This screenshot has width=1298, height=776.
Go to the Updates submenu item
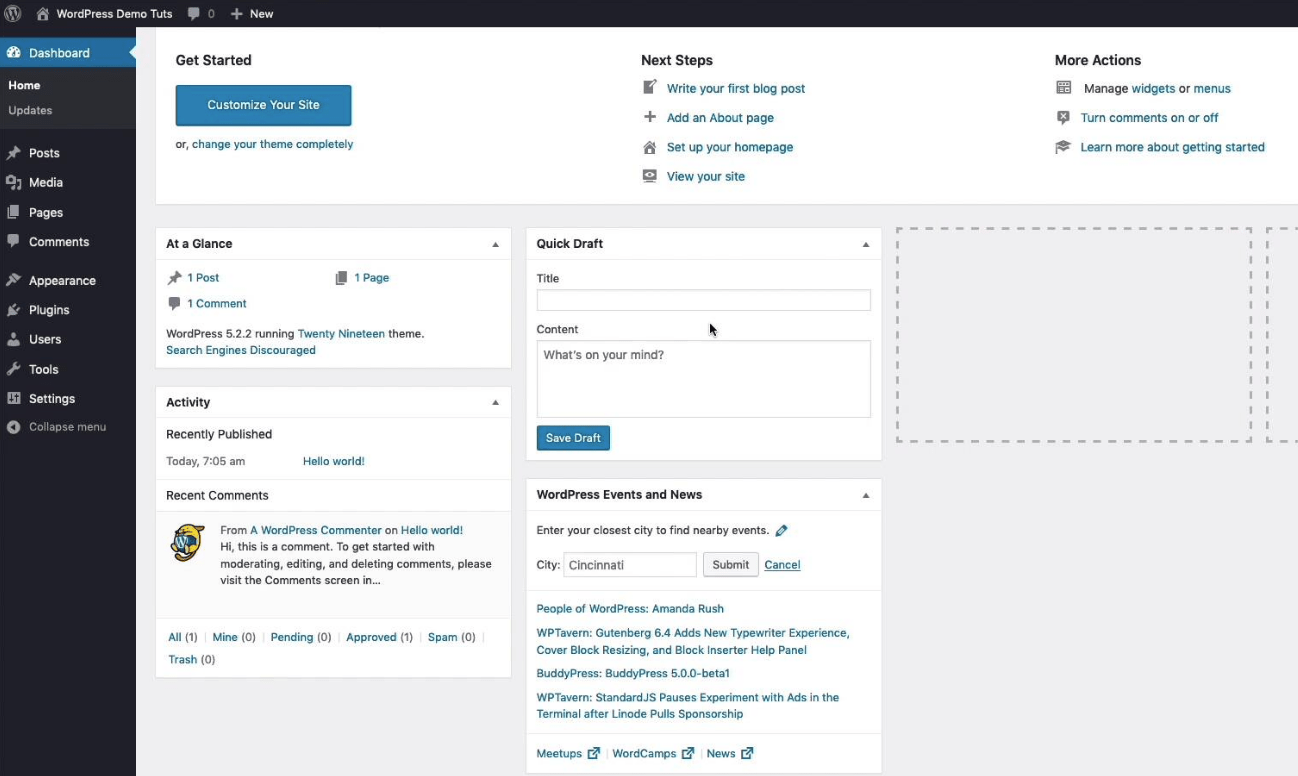click(x=30, y=110)
